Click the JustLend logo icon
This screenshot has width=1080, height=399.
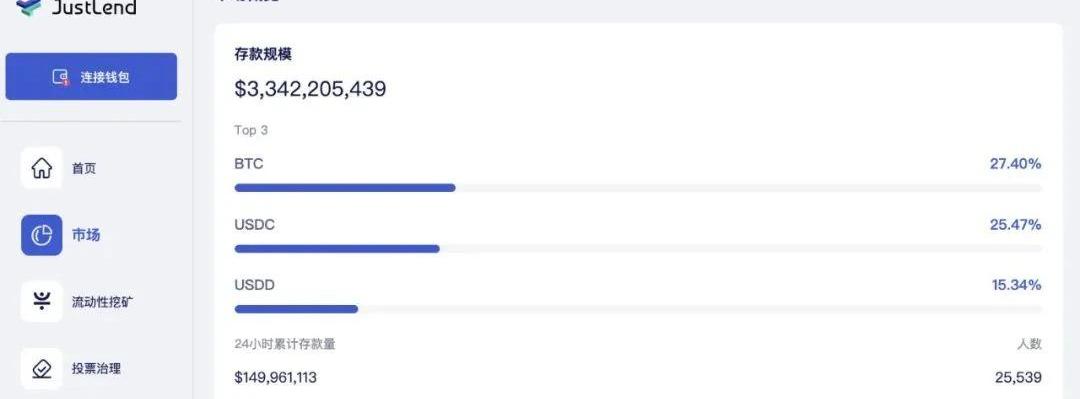pos(29,8)
